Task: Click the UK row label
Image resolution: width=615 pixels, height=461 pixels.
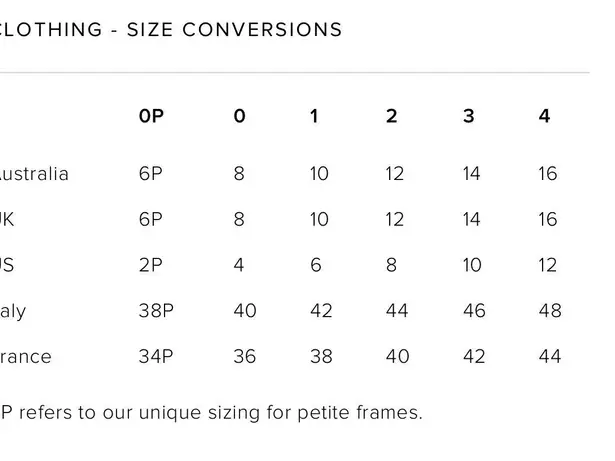Action: click(7, 220)
